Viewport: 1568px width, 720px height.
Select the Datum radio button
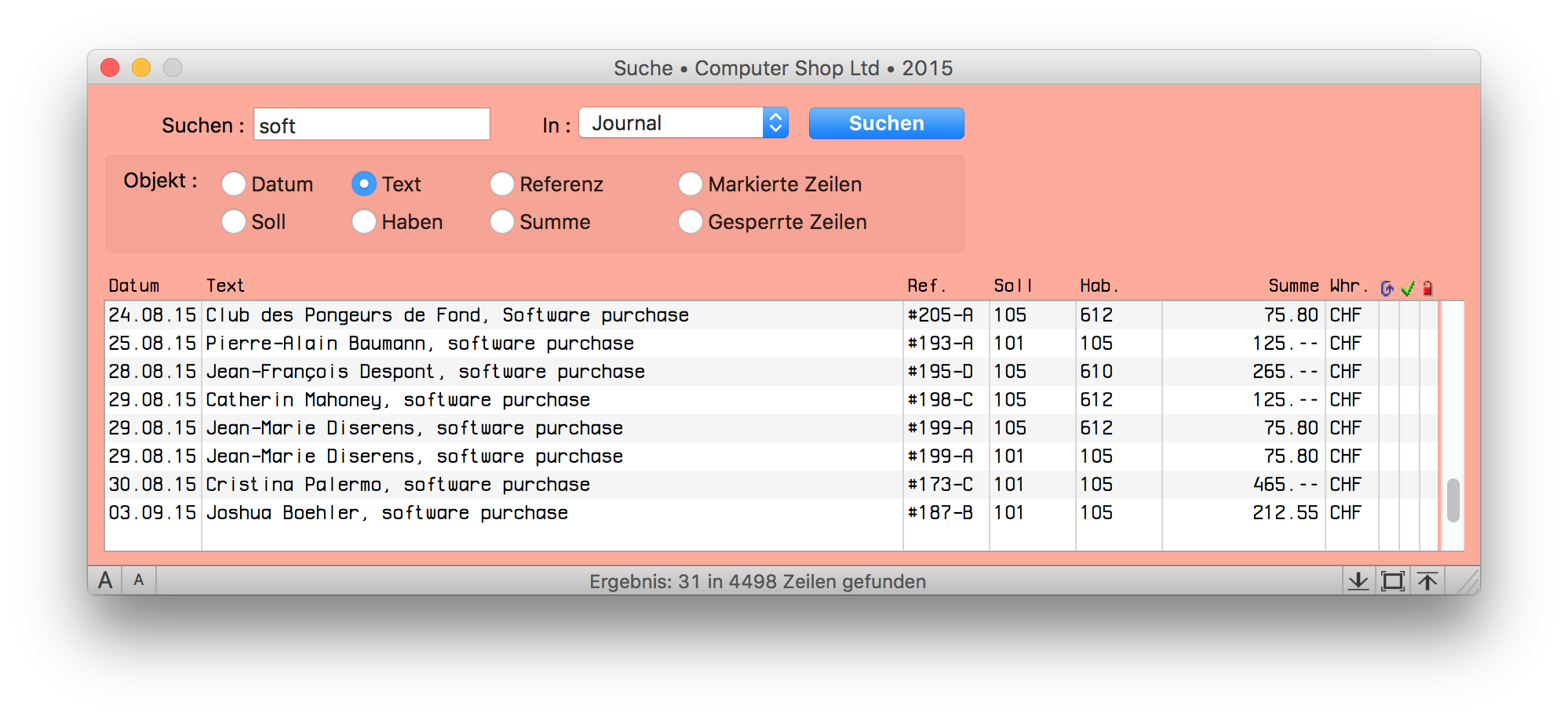234,184
